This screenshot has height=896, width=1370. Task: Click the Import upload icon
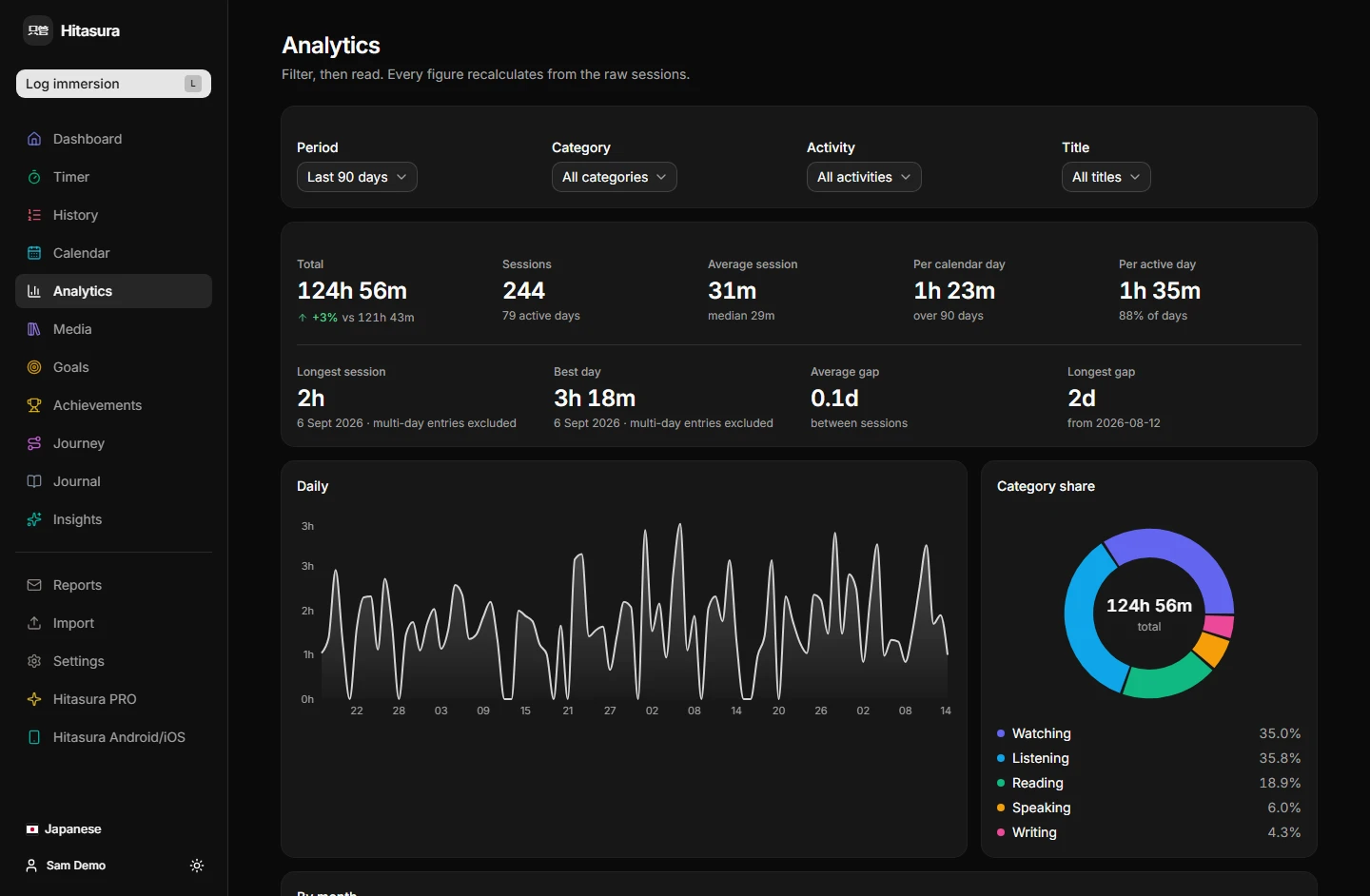tap(34, 623)
